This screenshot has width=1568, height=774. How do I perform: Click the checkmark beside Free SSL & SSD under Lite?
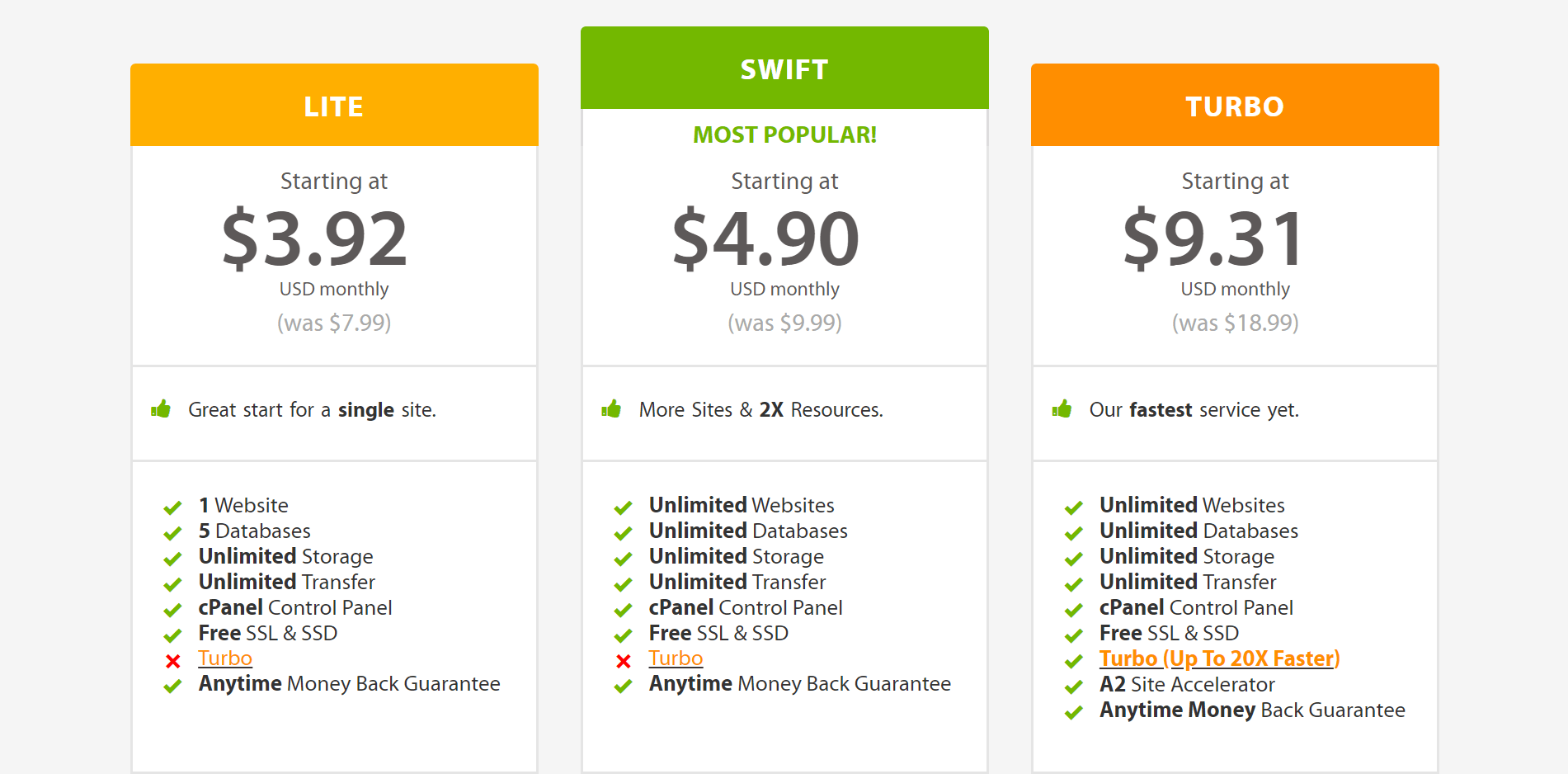172,635
